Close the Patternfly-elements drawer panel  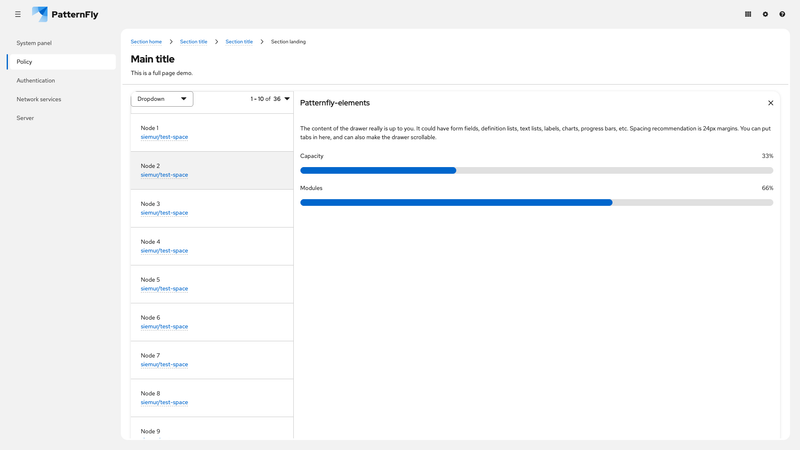[770, 103]
